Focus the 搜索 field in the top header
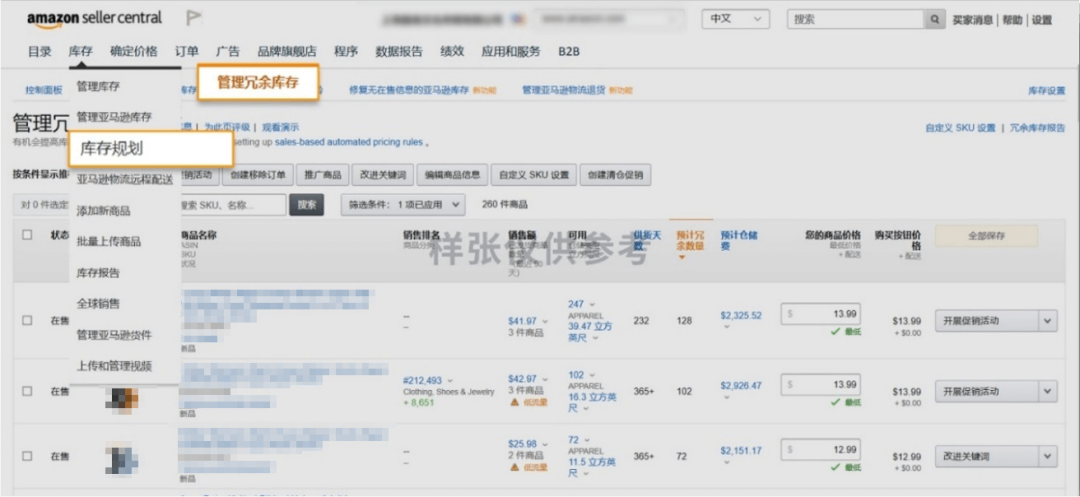Image resolution: width=1080 pixels, height=497 pixels. (x=855, y=19)
